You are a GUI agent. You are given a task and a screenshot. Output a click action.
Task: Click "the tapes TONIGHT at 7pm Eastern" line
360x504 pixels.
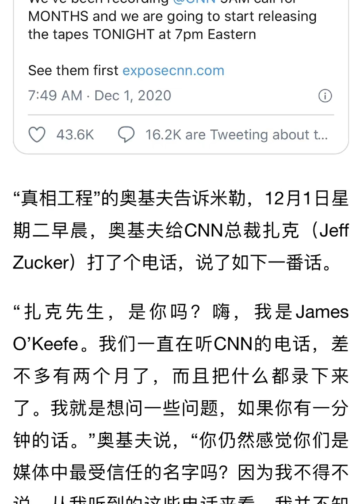[x=142, y=35]
